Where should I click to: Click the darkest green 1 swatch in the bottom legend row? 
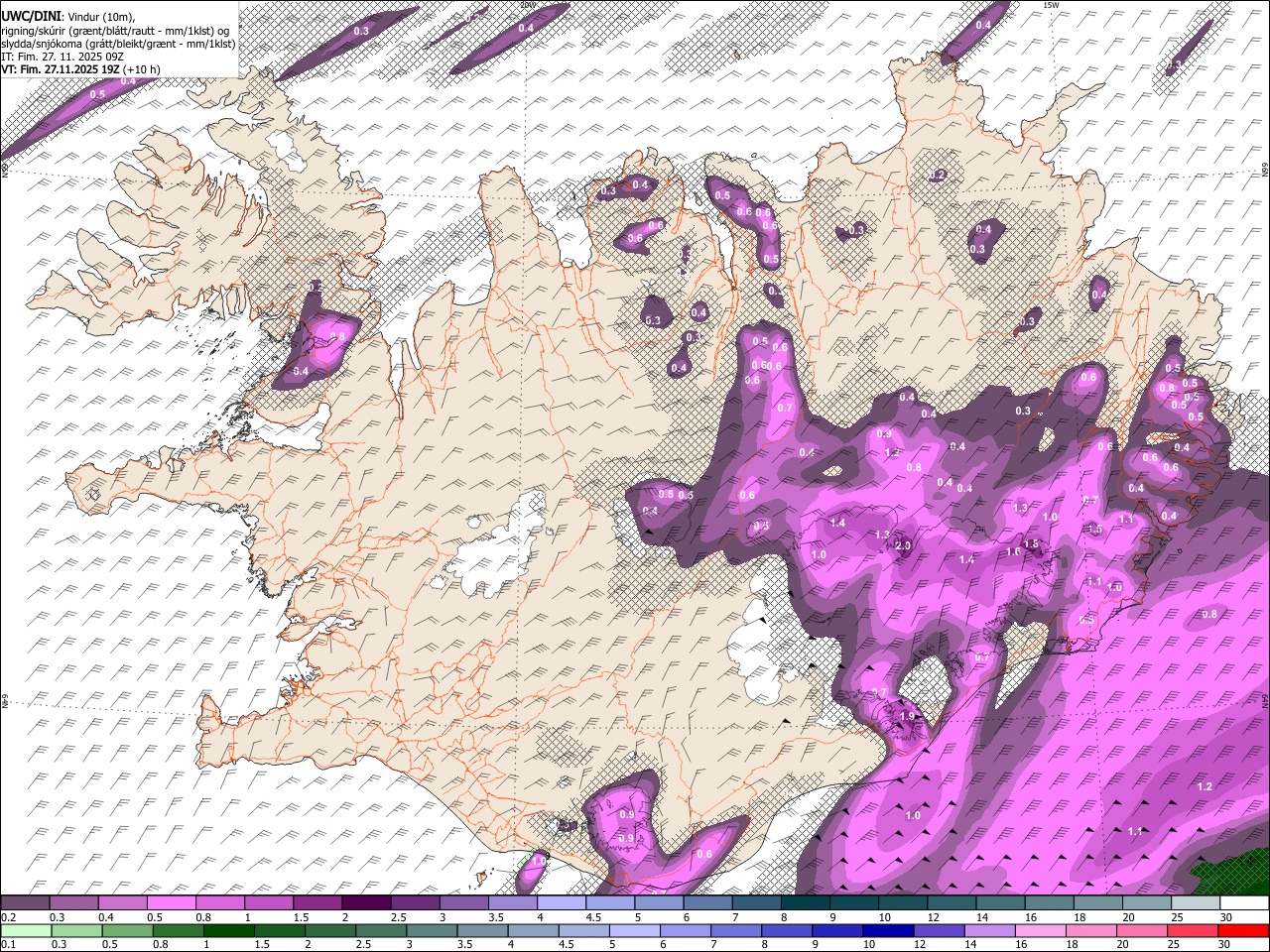pos(228,931)
